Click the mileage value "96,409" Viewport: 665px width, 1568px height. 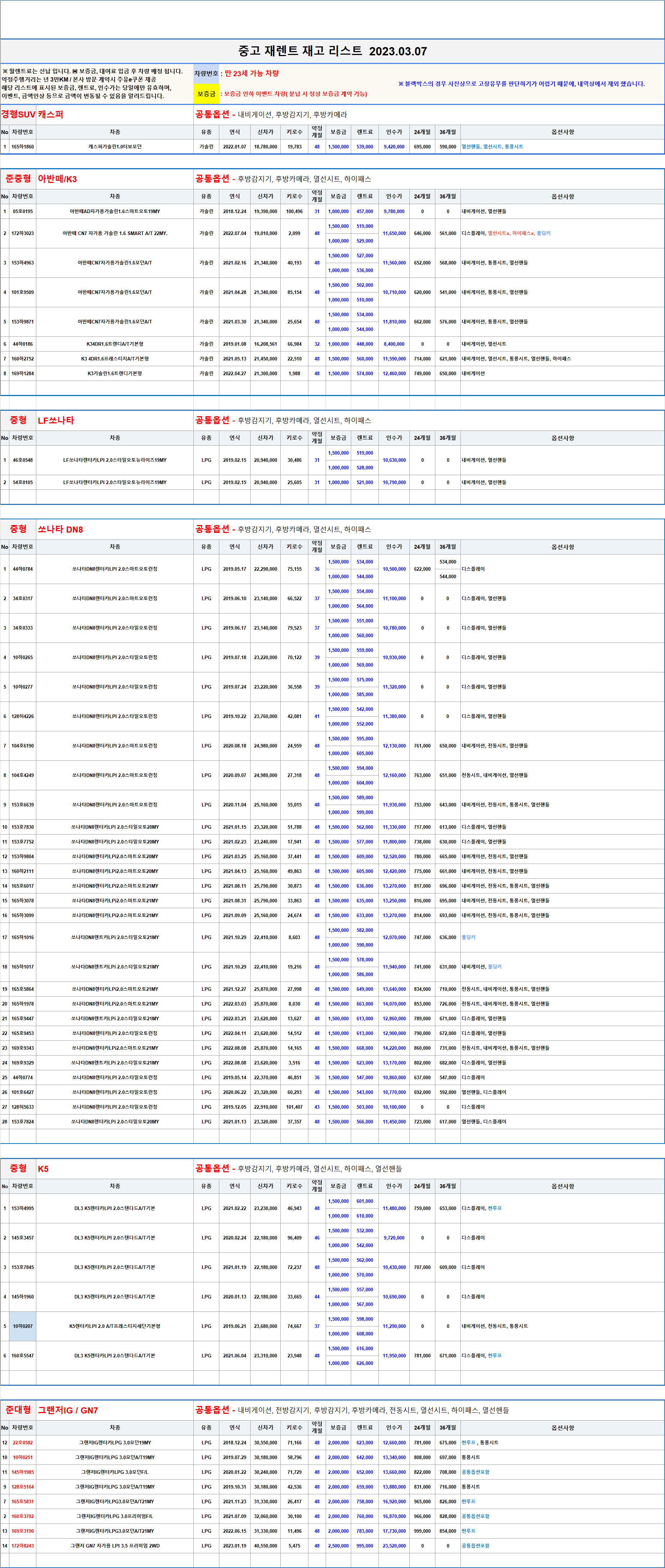click(295, 1237)
